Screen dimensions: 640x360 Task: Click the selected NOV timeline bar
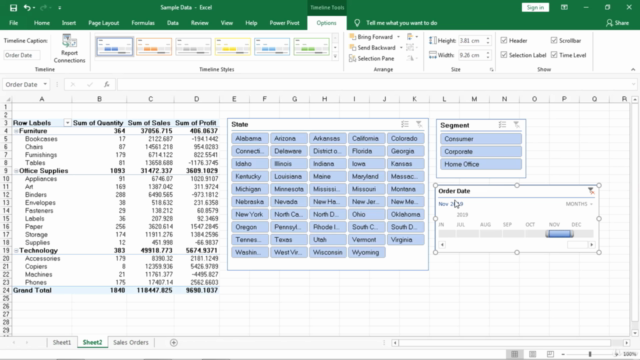pos(560,234)
